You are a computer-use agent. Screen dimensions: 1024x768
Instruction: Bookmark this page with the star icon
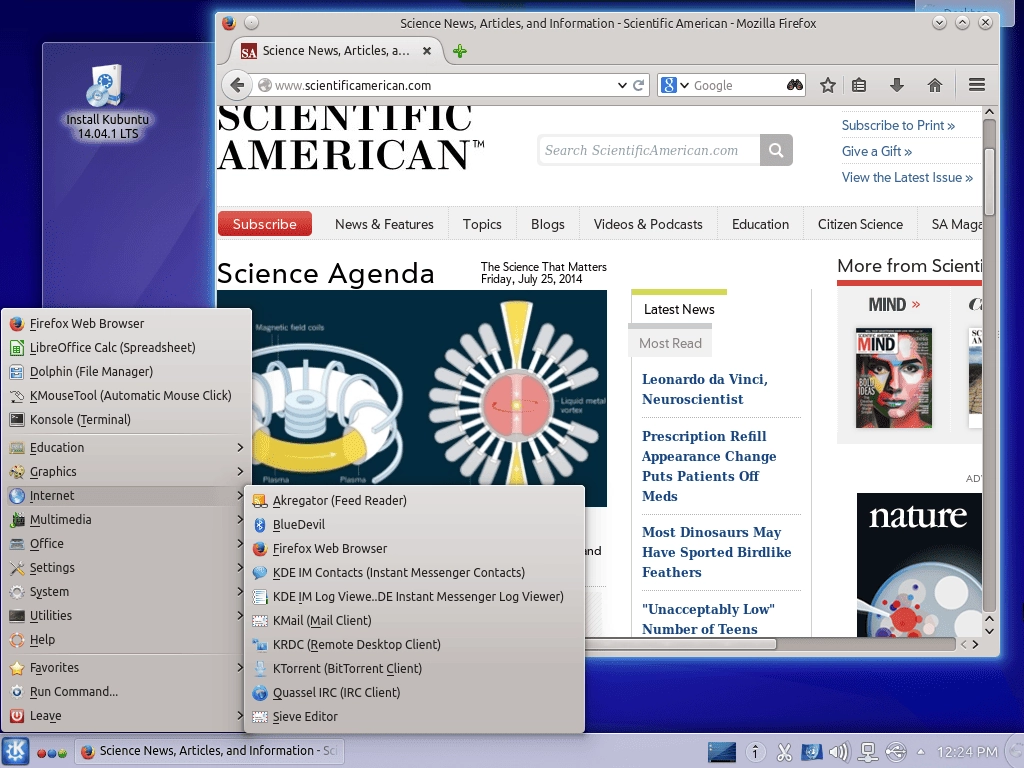click(x=827, y=85)
